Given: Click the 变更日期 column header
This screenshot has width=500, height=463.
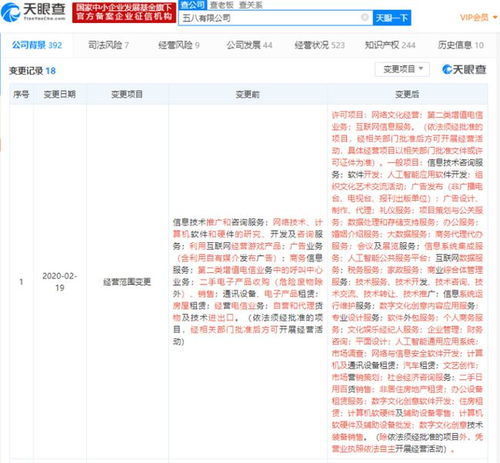Looking at the screenshot, I should pos(60,94).
